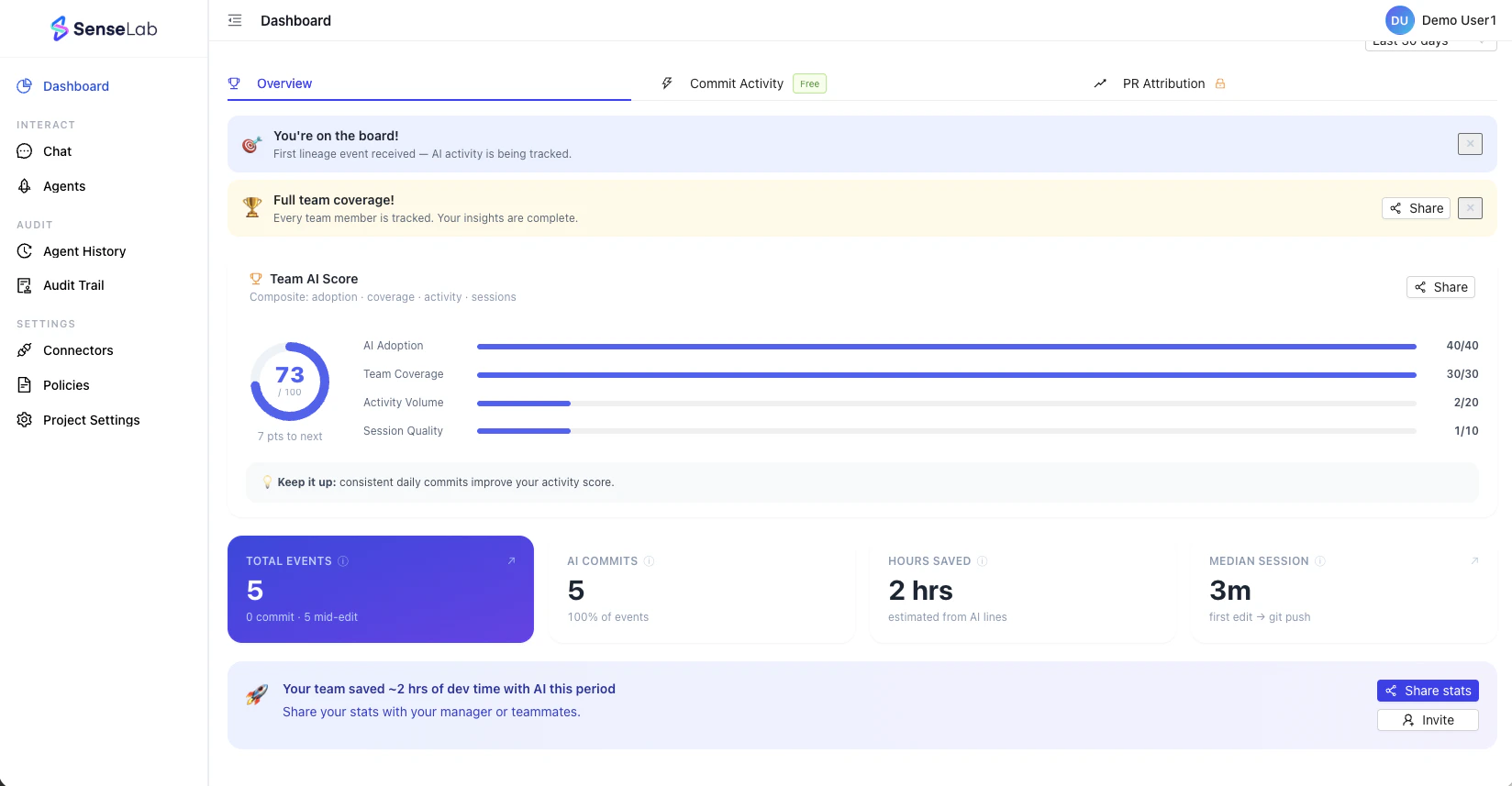Click the 30/30 Team Coverage value
Viewport: 1512px width, 786px height.
click(1462, 374)
